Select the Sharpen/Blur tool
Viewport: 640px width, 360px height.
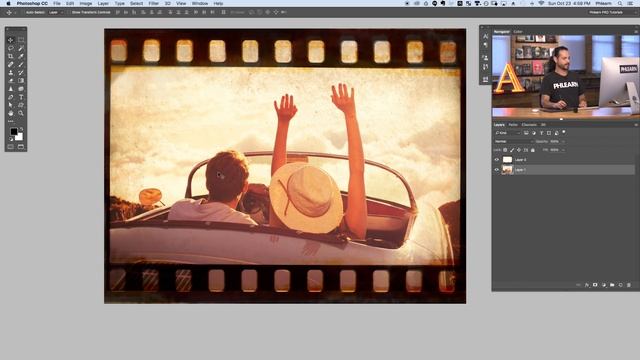coord(11,89)
